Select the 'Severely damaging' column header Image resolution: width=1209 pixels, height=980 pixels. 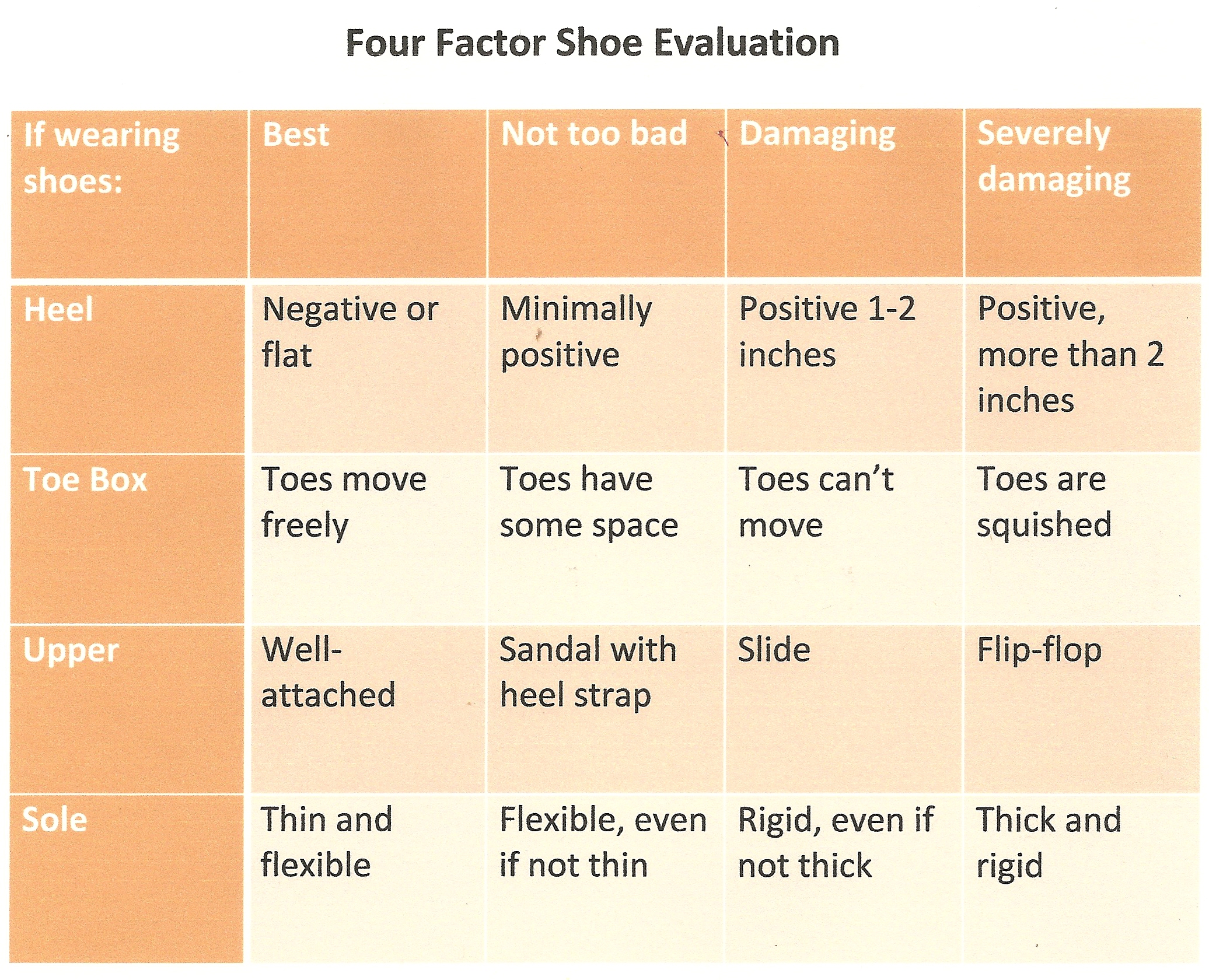point(1054,156)
